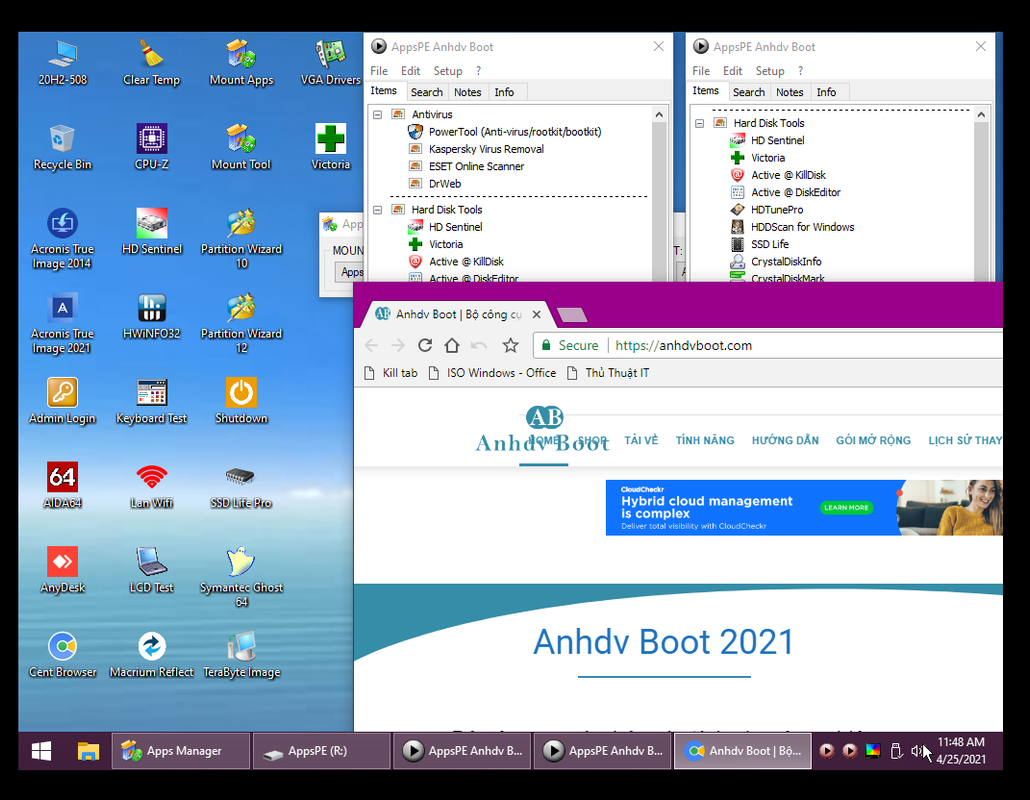This screenshot has height=800, width=1030.
Task: Click the browser reload button
Action: click(x=425, y=345)
